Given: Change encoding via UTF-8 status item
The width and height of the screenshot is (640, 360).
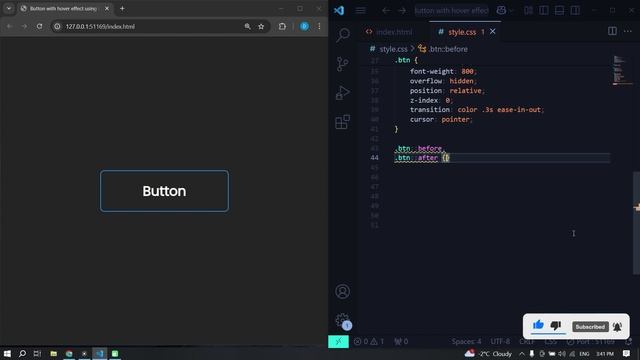Looking at the screenshot, I should click(x=500, y=341).
